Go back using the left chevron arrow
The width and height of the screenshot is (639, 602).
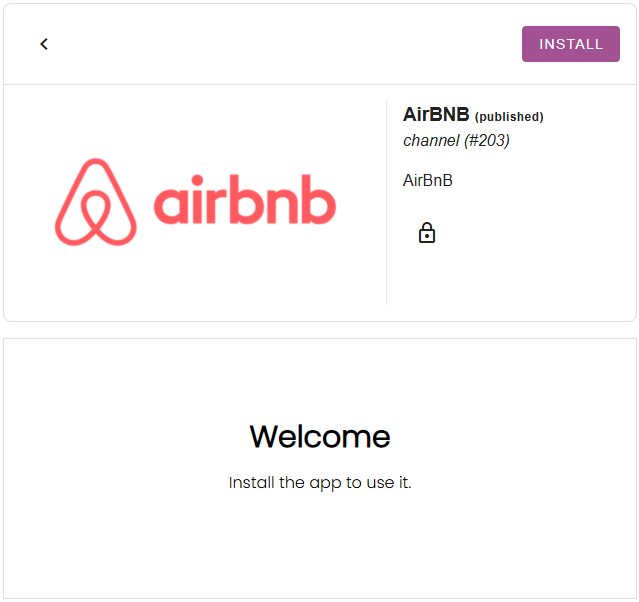point(44,44)
